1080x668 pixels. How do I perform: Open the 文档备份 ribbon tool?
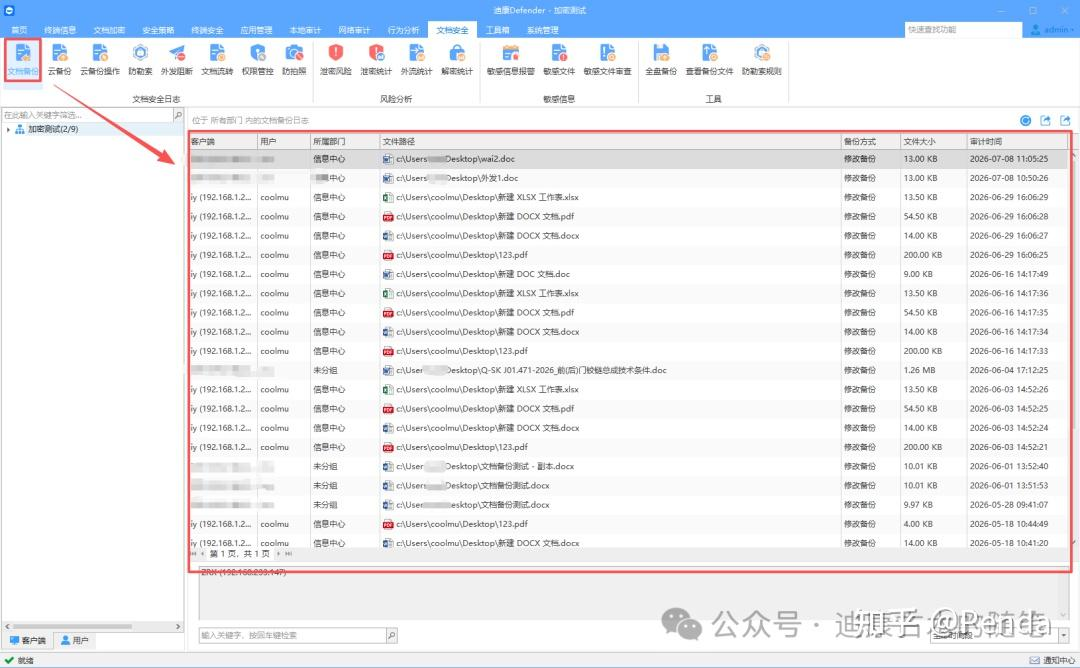tap(23, 60)
